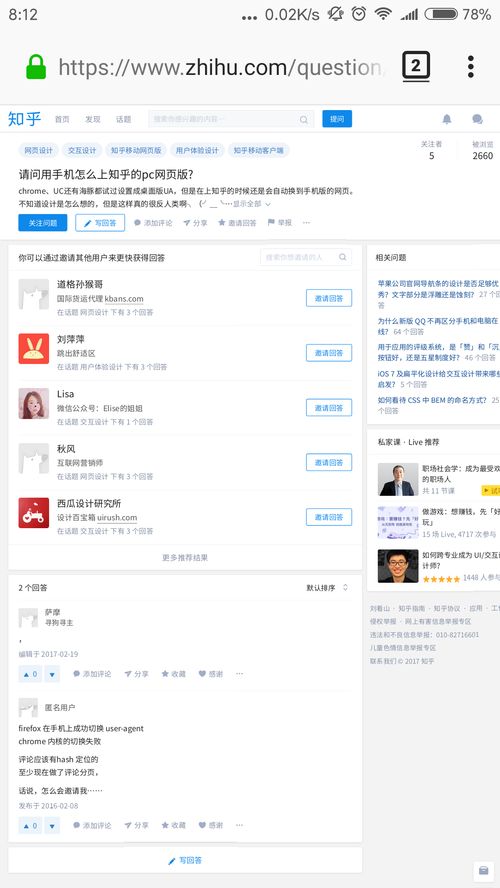Expand 更多推荐结果 in invite list
The width and height of the screenshot is (500, 888).
[x=185, y=557]
